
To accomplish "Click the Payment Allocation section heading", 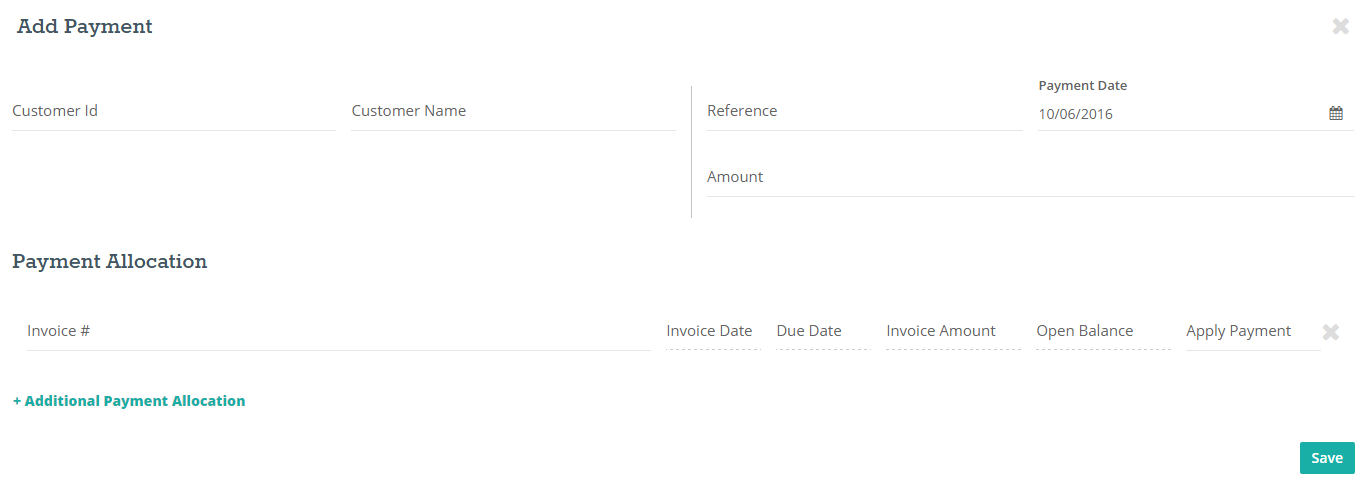I will pos(110,261).
